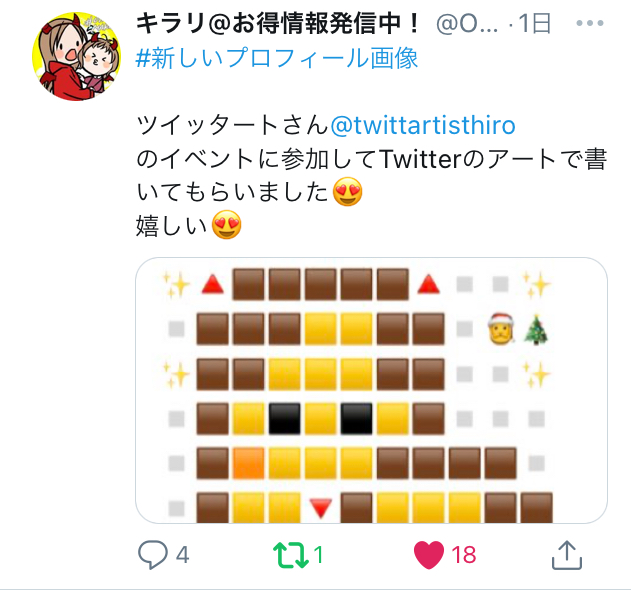
Task: Click the orange square in the emoji art
Action: (248, 463)
